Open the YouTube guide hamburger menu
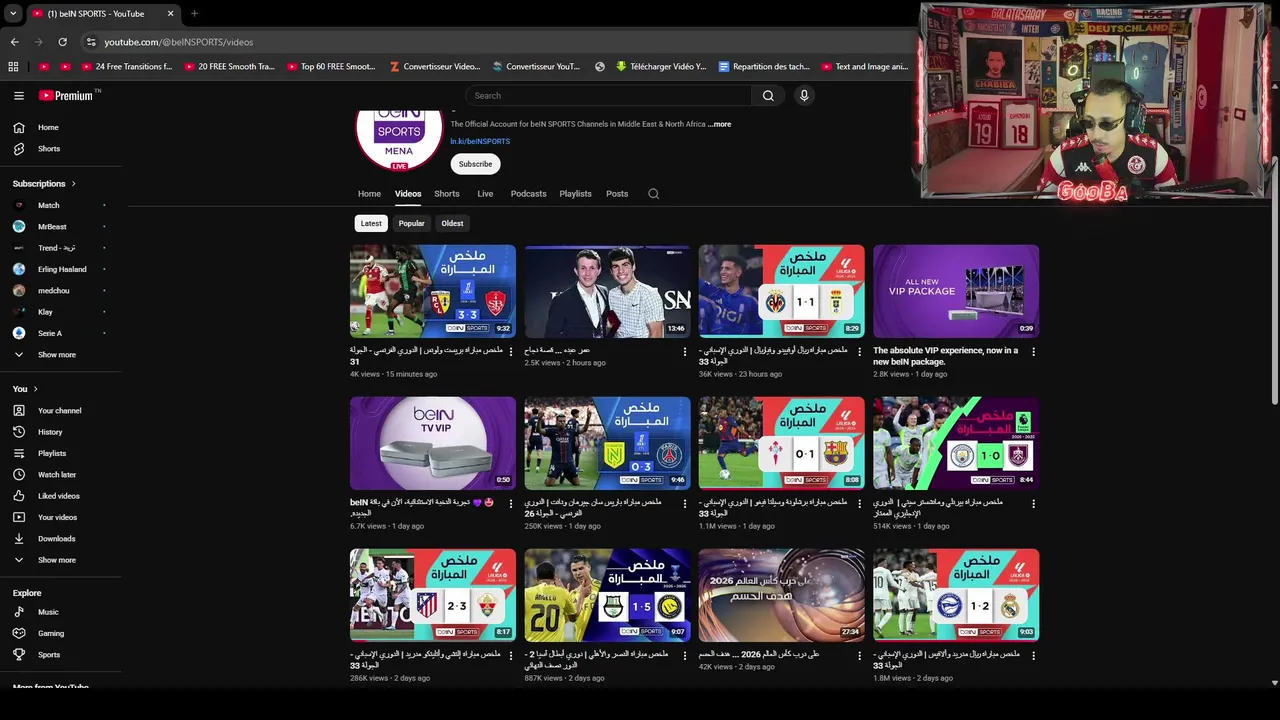Screen dimensions: 1280x720 18,96
